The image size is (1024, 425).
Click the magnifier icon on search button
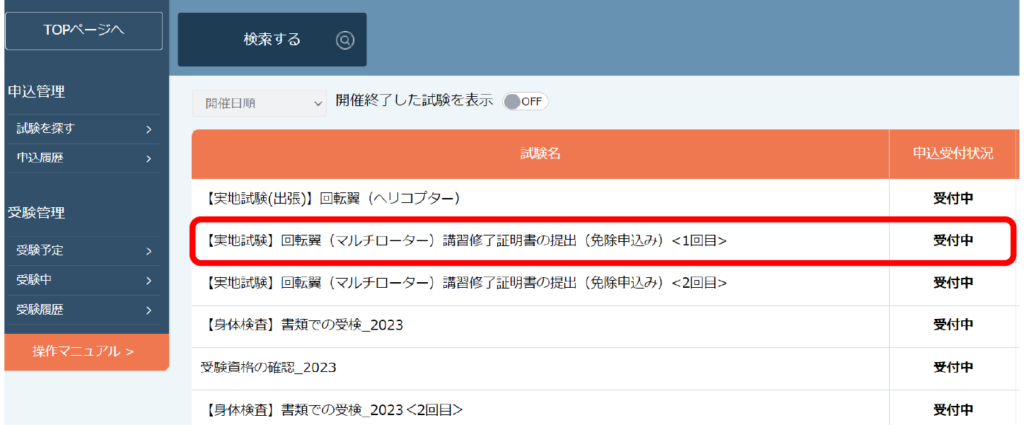tap(345, 40)
